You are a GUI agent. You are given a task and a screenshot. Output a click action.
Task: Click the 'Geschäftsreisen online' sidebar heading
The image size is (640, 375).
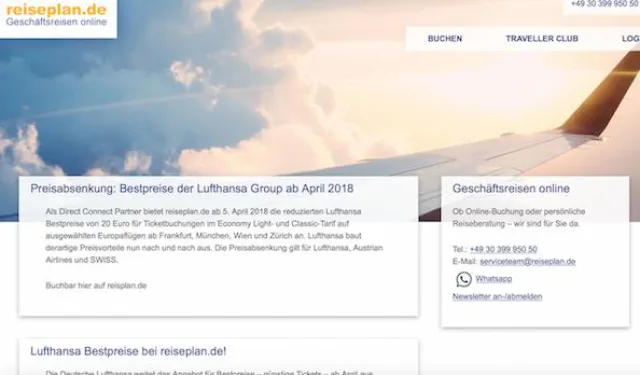coord(511,189)
